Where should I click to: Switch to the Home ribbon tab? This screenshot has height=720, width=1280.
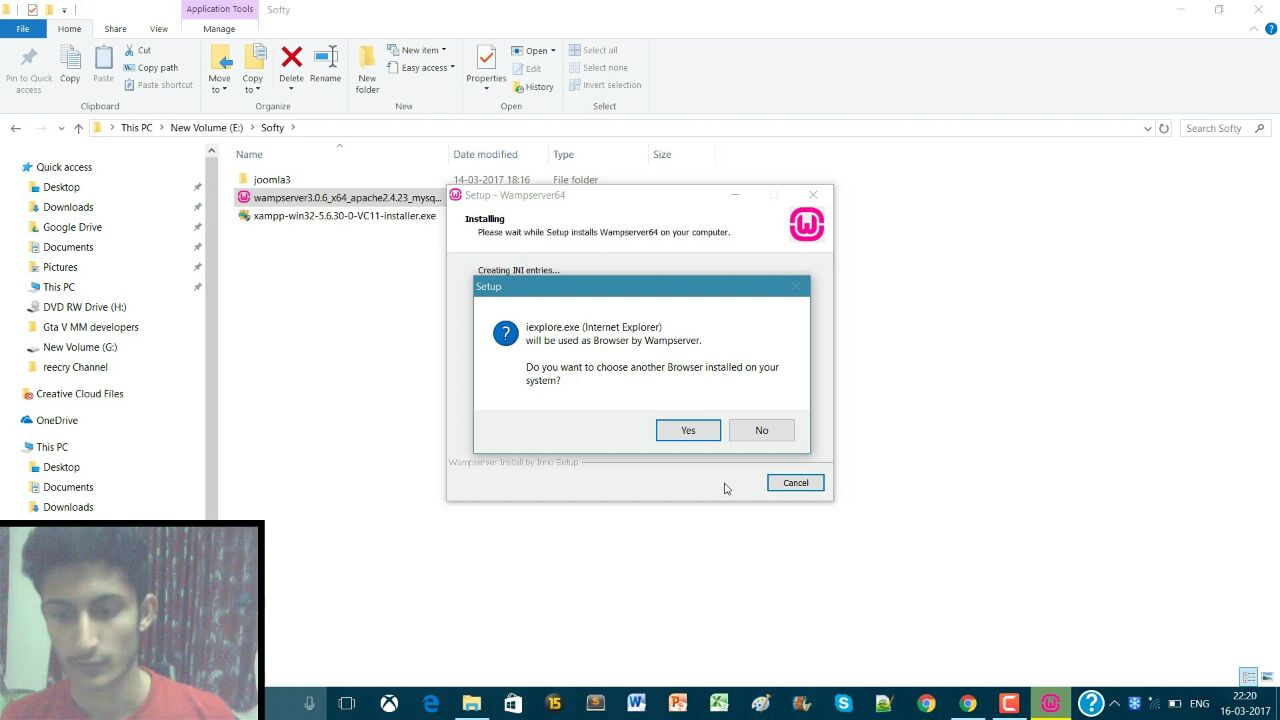(x=69, y=29)
